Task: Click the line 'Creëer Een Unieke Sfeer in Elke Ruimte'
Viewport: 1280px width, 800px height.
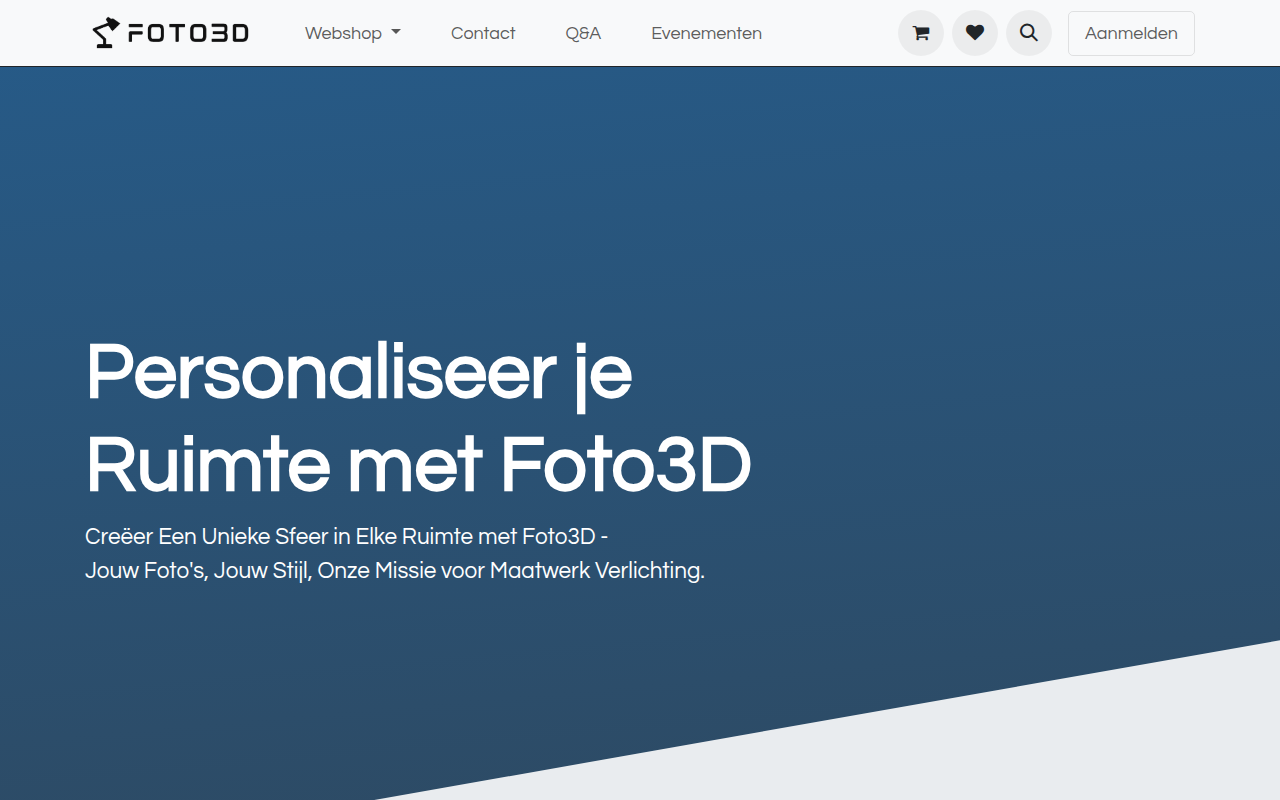Action: (x=346, y=536)
